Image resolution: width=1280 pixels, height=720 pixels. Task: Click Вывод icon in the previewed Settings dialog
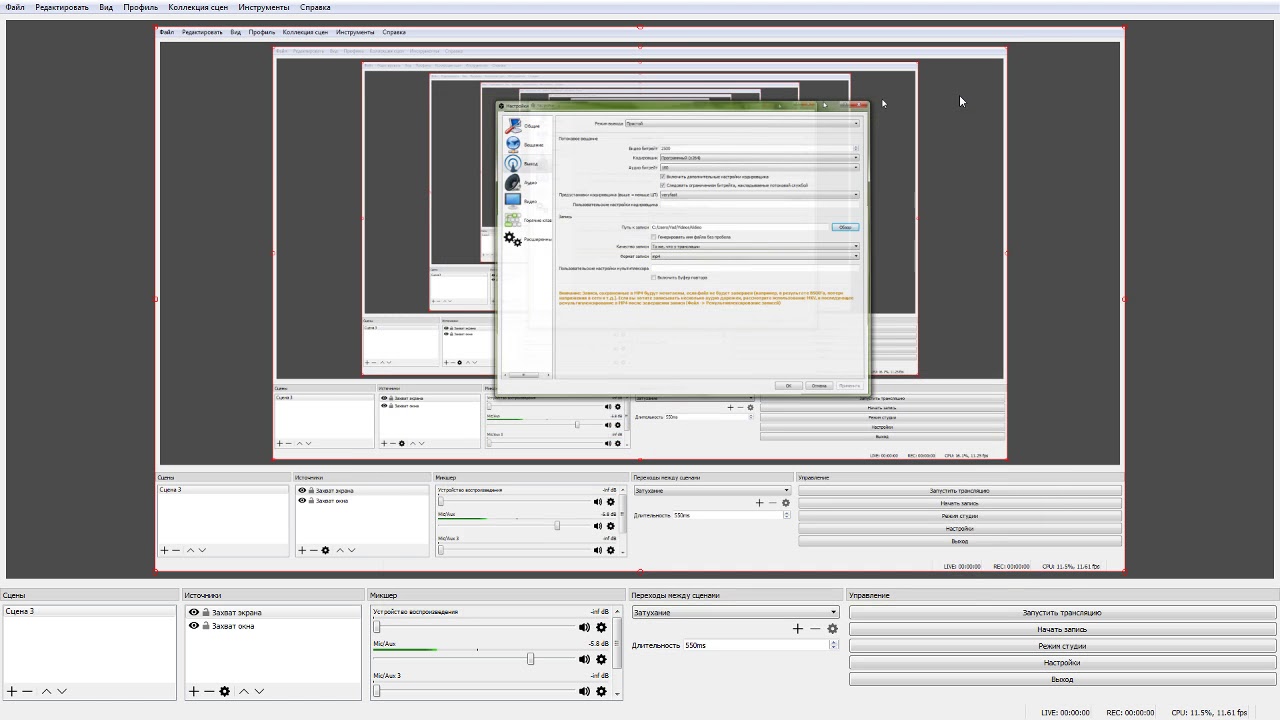click(513, 163)
